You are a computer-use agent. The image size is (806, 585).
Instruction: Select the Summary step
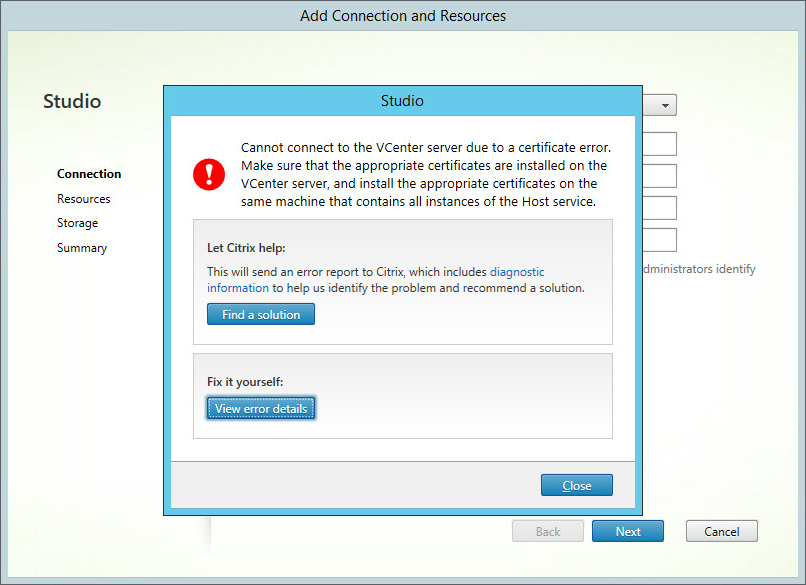pos(81,247)
